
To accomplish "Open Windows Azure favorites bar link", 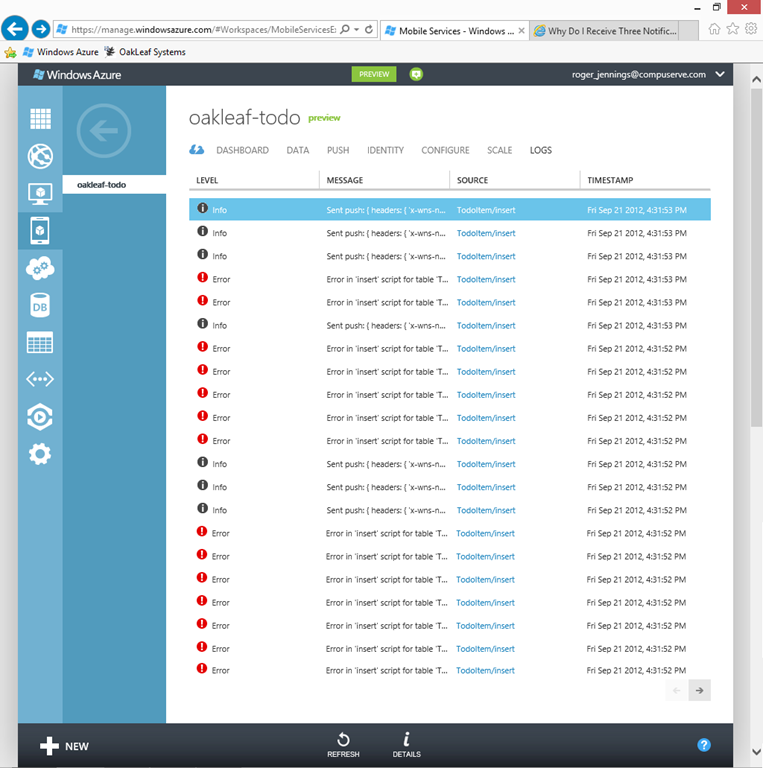I will tap(61, 52).
